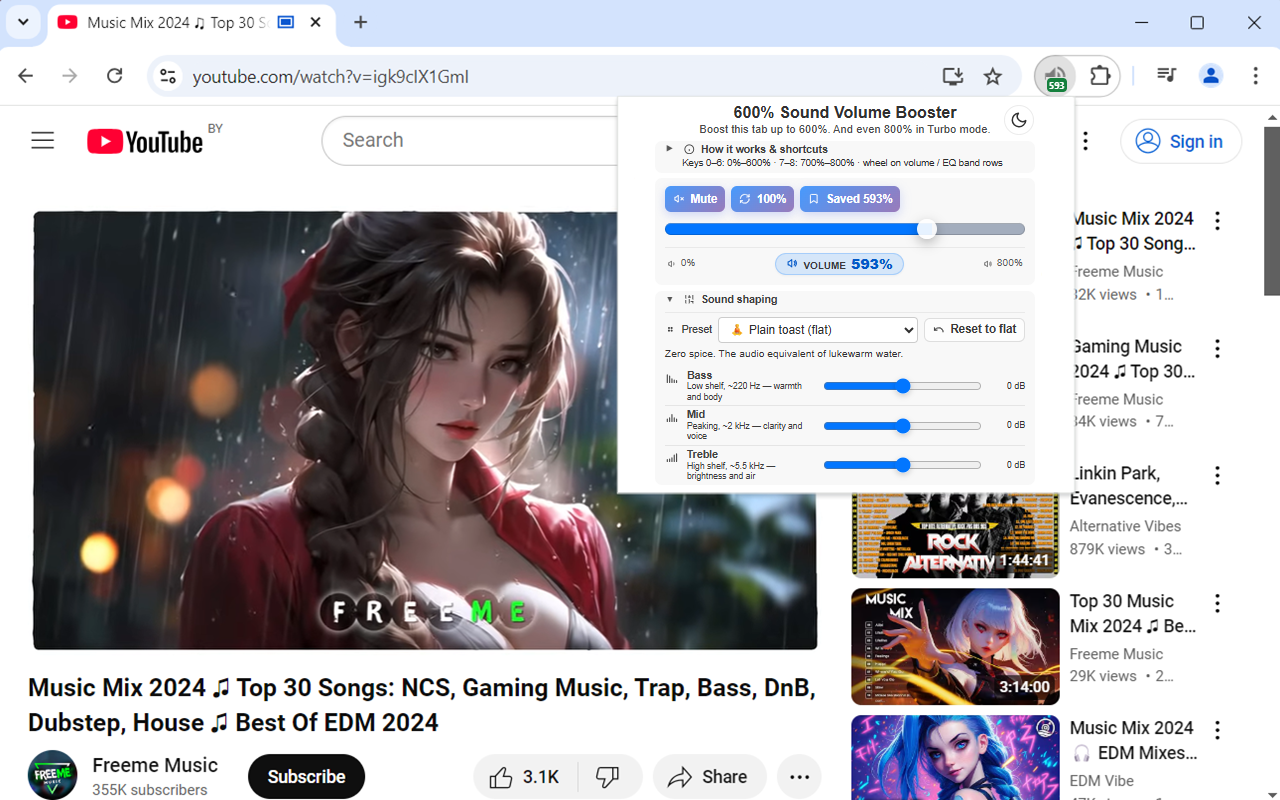Open the Music Mix 2024 EDM Mixes title
This screenshot has width=1280, height=800.
pos(1133,741)
